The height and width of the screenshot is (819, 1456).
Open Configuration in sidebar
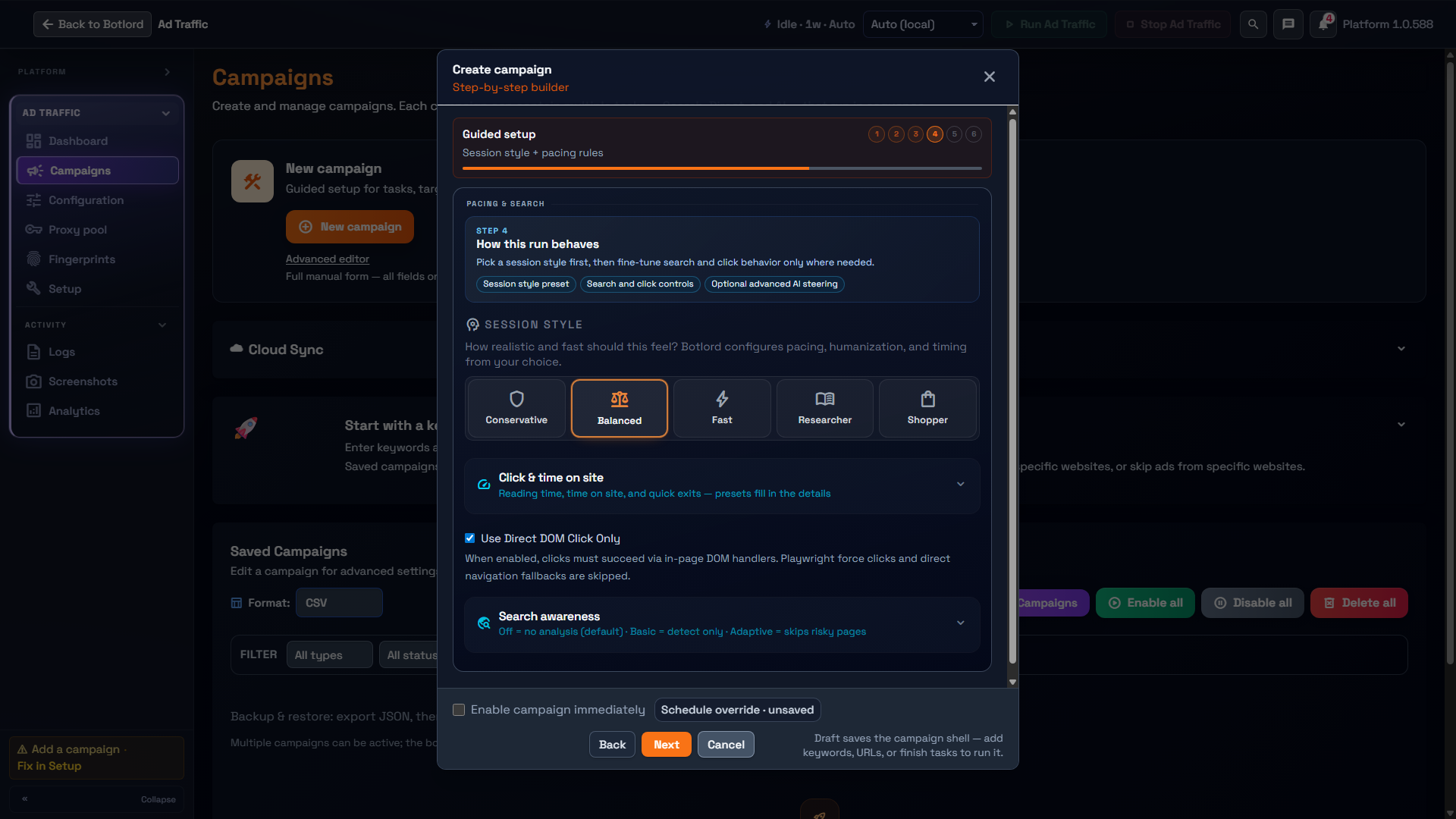pos(97,200)
